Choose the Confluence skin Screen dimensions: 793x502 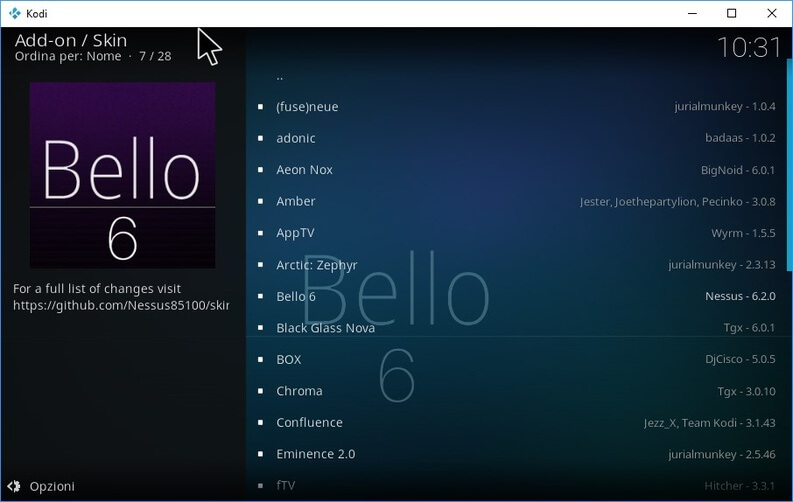tap(516, 423)
